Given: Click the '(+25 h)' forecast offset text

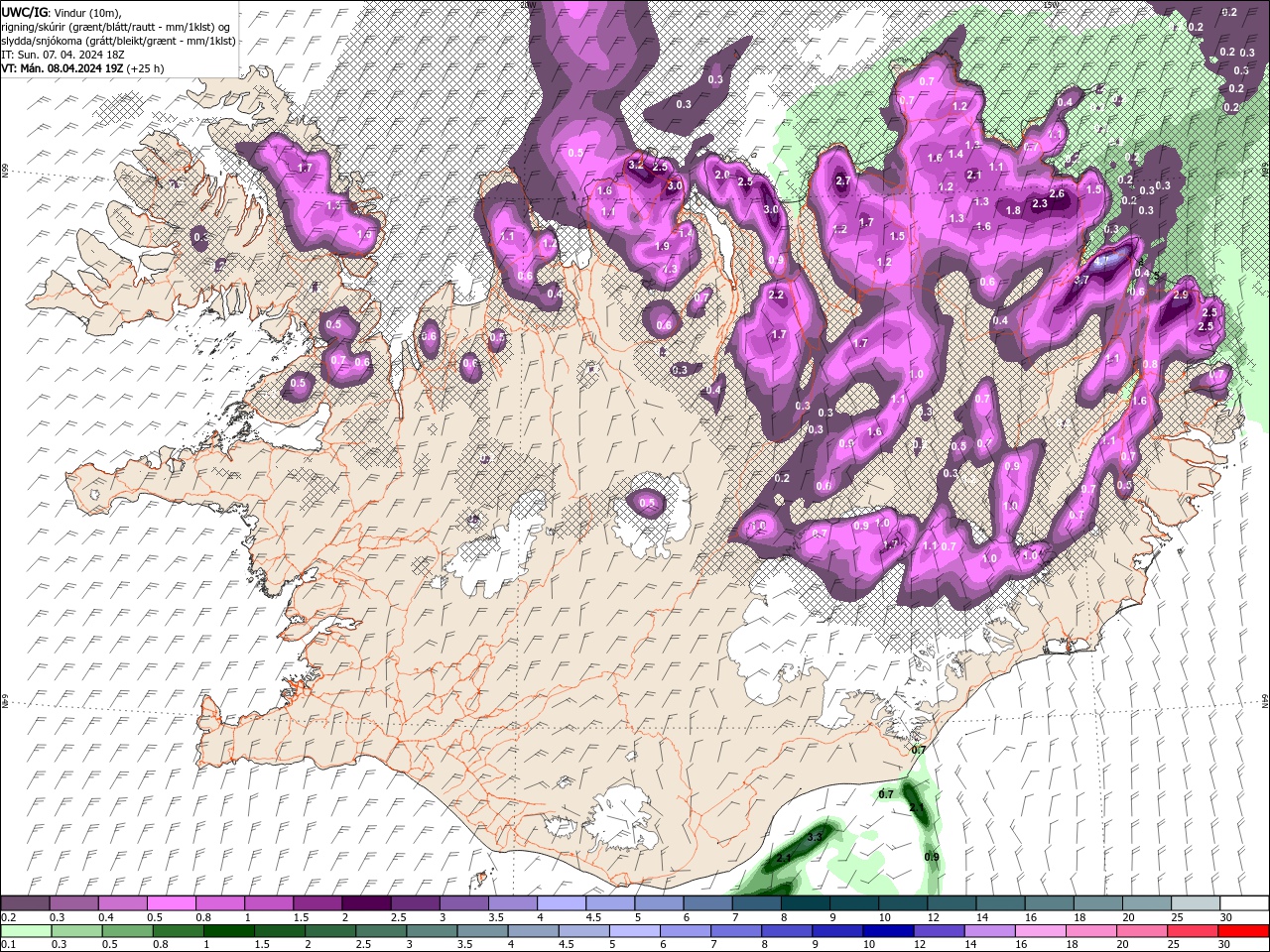Looking at the screenshot, I should coord(146,68).
